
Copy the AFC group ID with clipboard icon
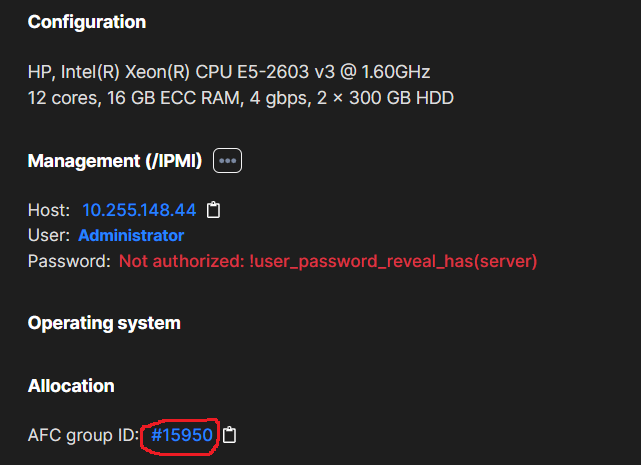229,435
